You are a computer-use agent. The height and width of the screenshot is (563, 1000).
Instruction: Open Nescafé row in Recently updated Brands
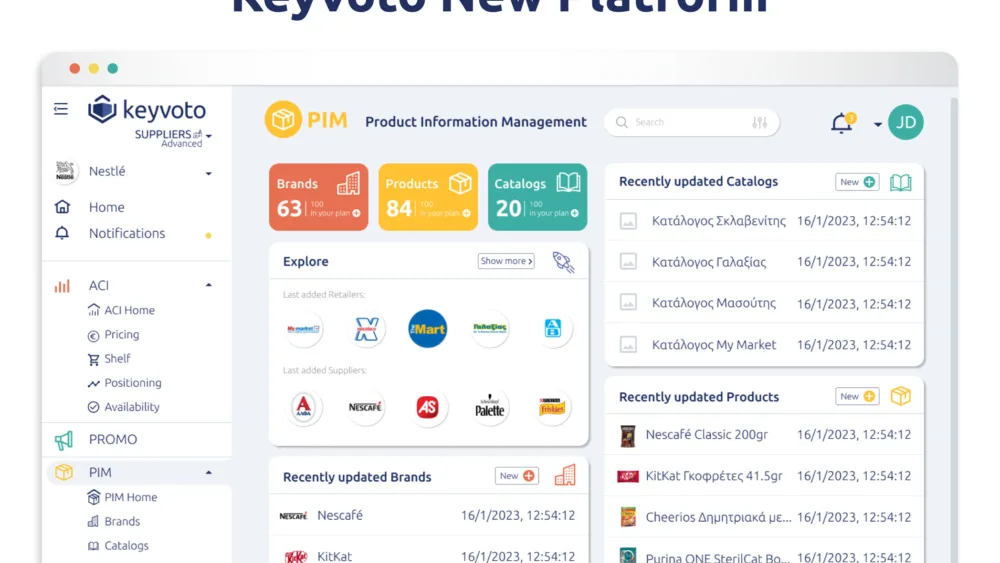point(429,515)
